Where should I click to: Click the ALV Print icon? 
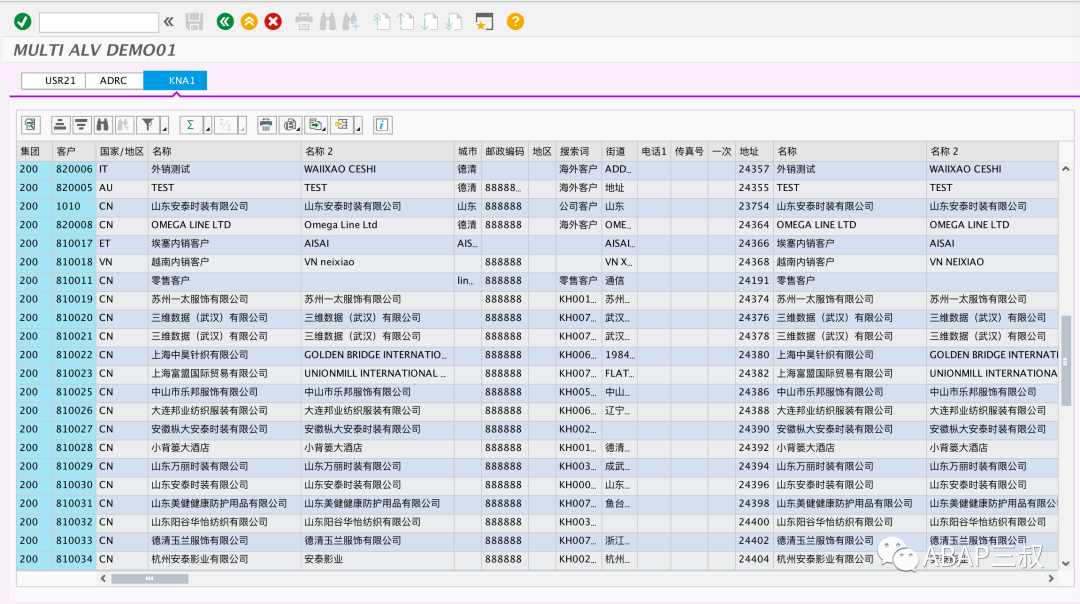pyautogui.click(x=266, y=125)
